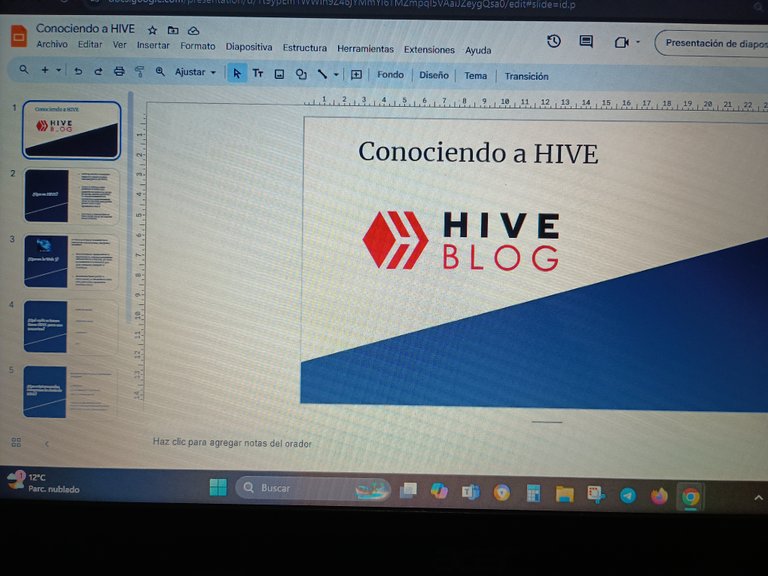Open File Explorer from the taskbar
The image size is (768, 576).
pyautogui.click(x=564, y=494)
